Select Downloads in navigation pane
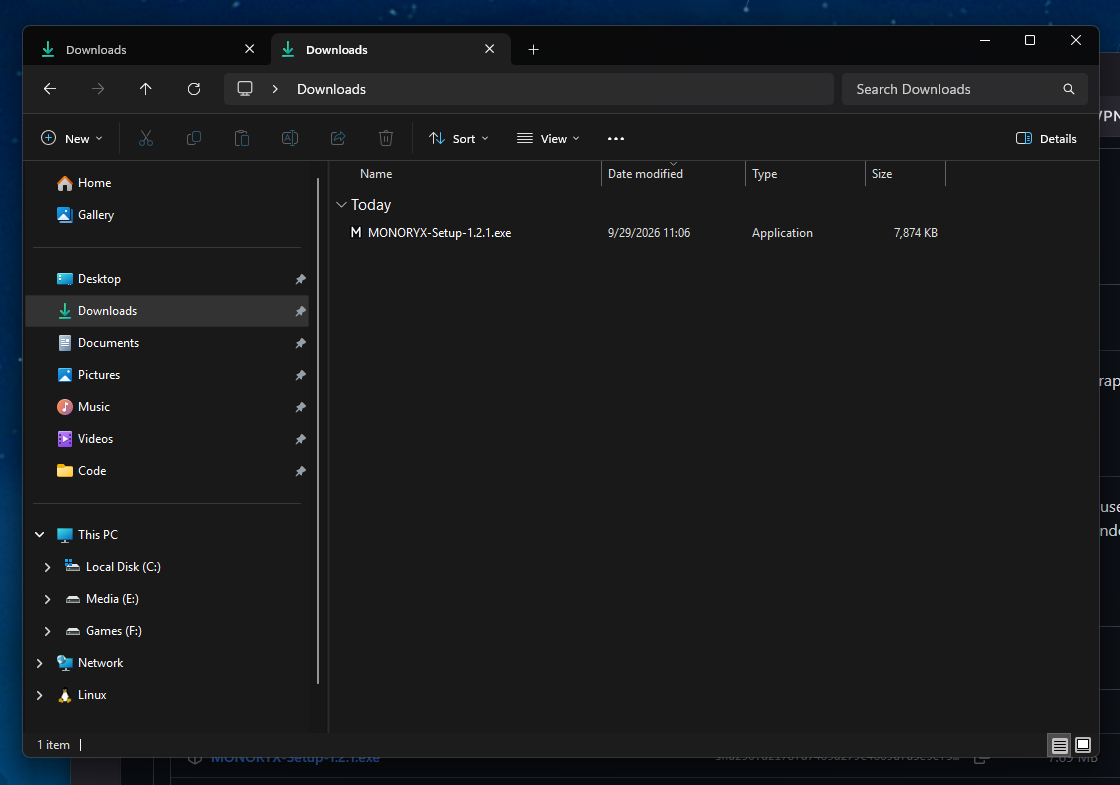This screenshot has width=1120, height=785. pos(167,311)
